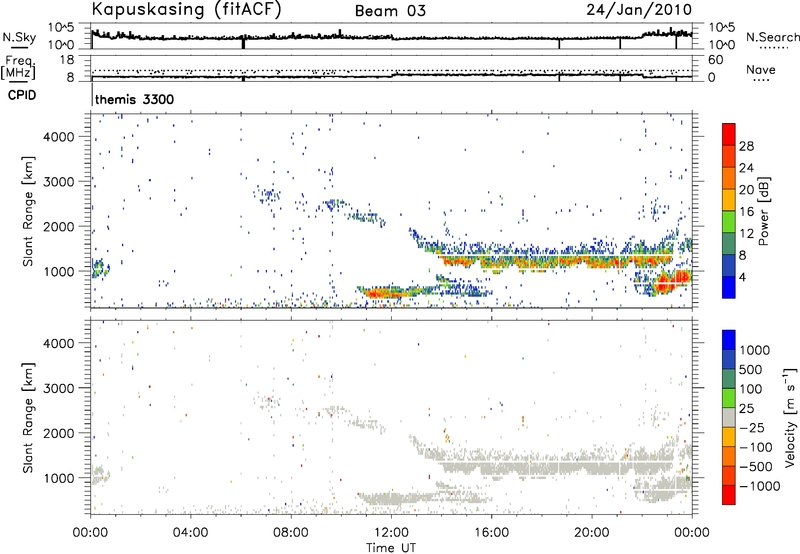Select the "08:00" time axis label
Screen dimensions: 800x554
(291, 532)
